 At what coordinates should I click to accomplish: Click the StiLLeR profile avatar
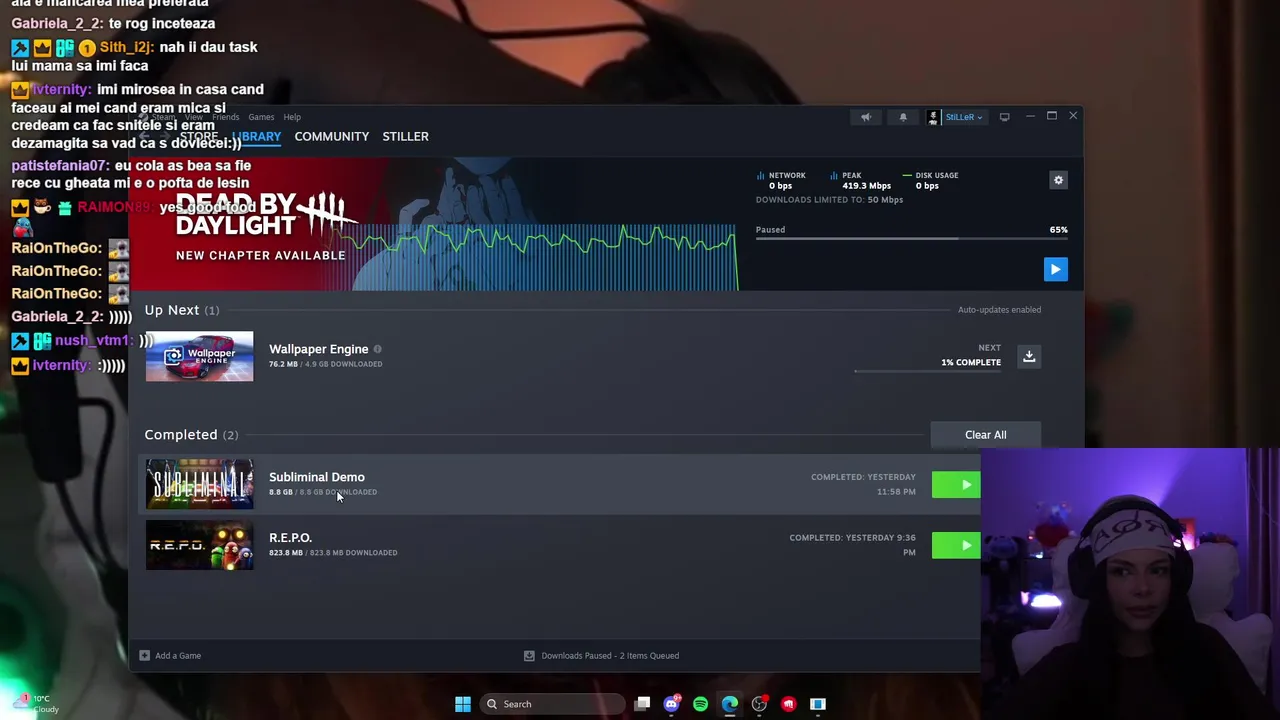tap(933, 117)
